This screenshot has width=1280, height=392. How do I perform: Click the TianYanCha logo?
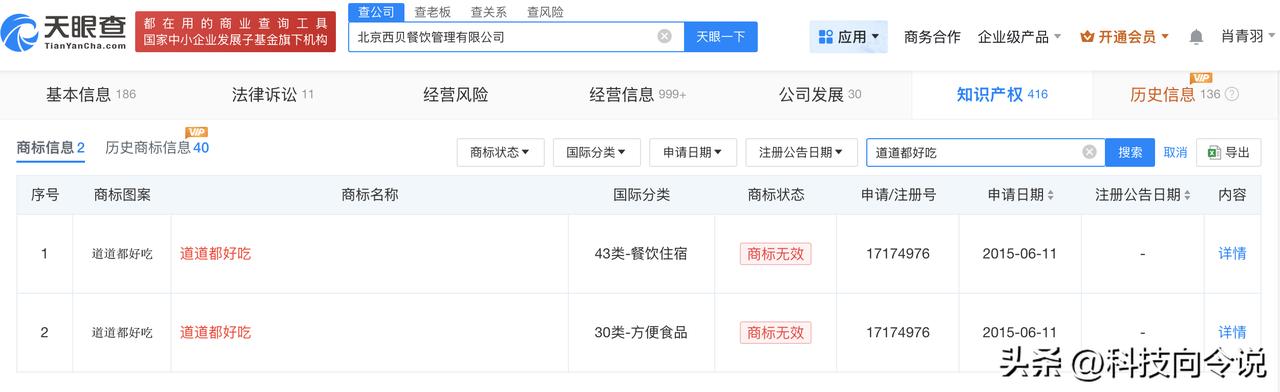tap(65, 32)
